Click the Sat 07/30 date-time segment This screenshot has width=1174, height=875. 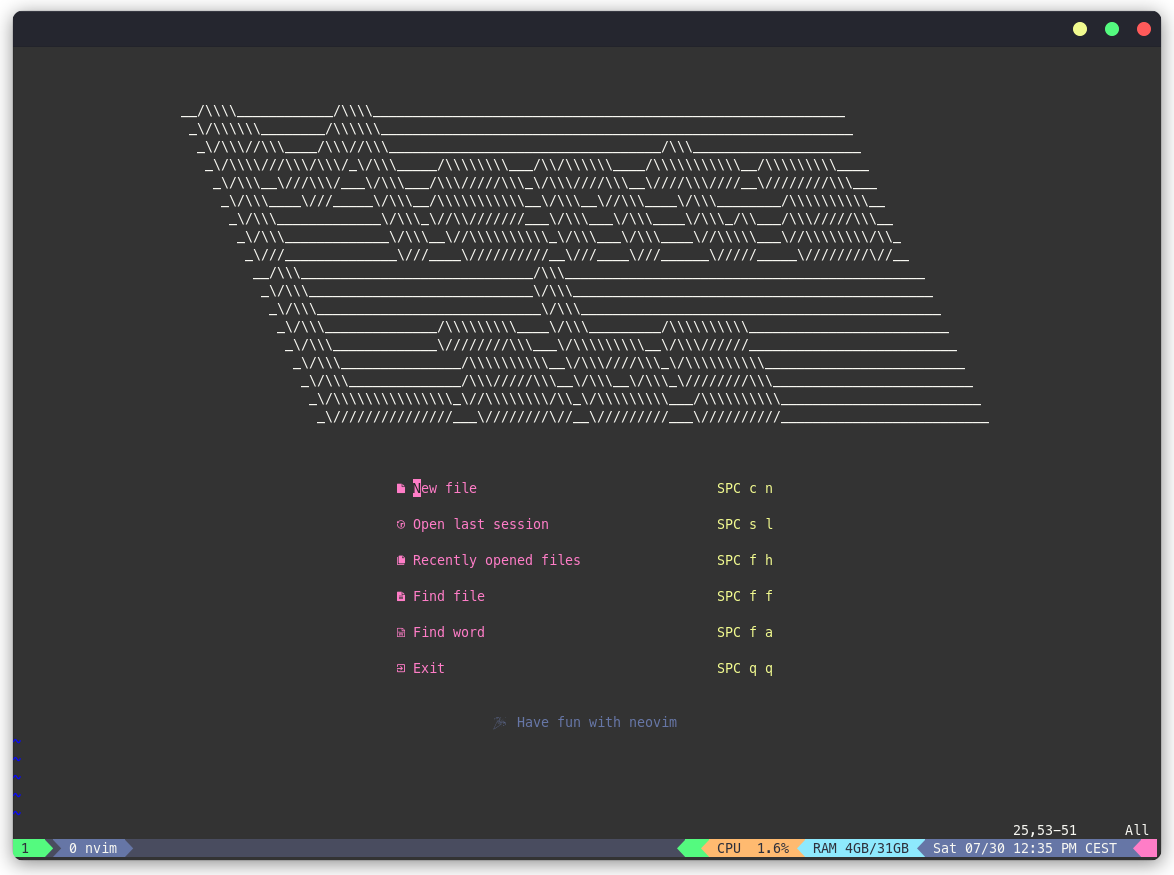pos(1018,848)
